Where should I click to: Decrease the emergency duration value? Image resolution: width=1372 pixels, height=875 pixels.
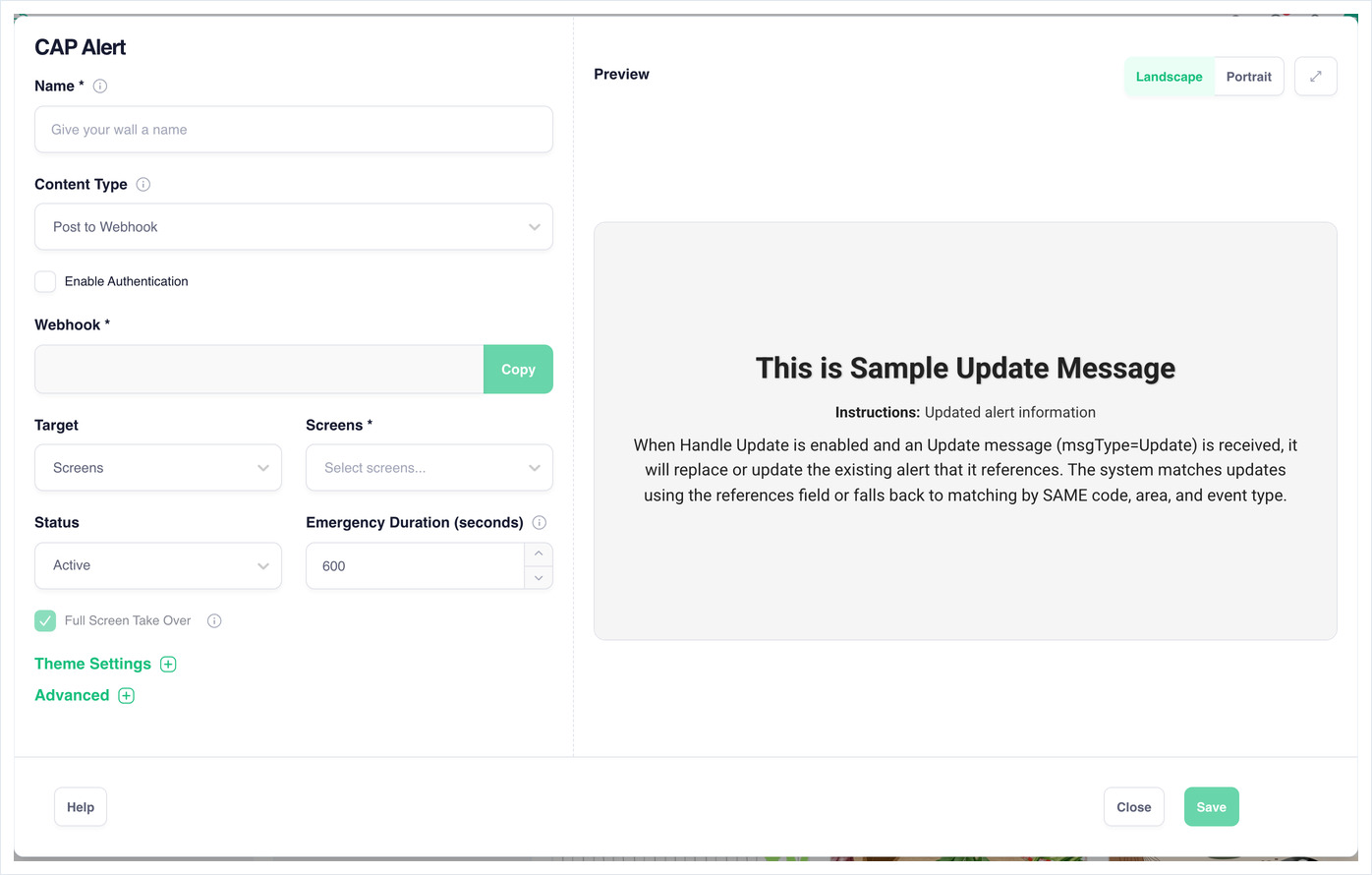pos(539,577)
